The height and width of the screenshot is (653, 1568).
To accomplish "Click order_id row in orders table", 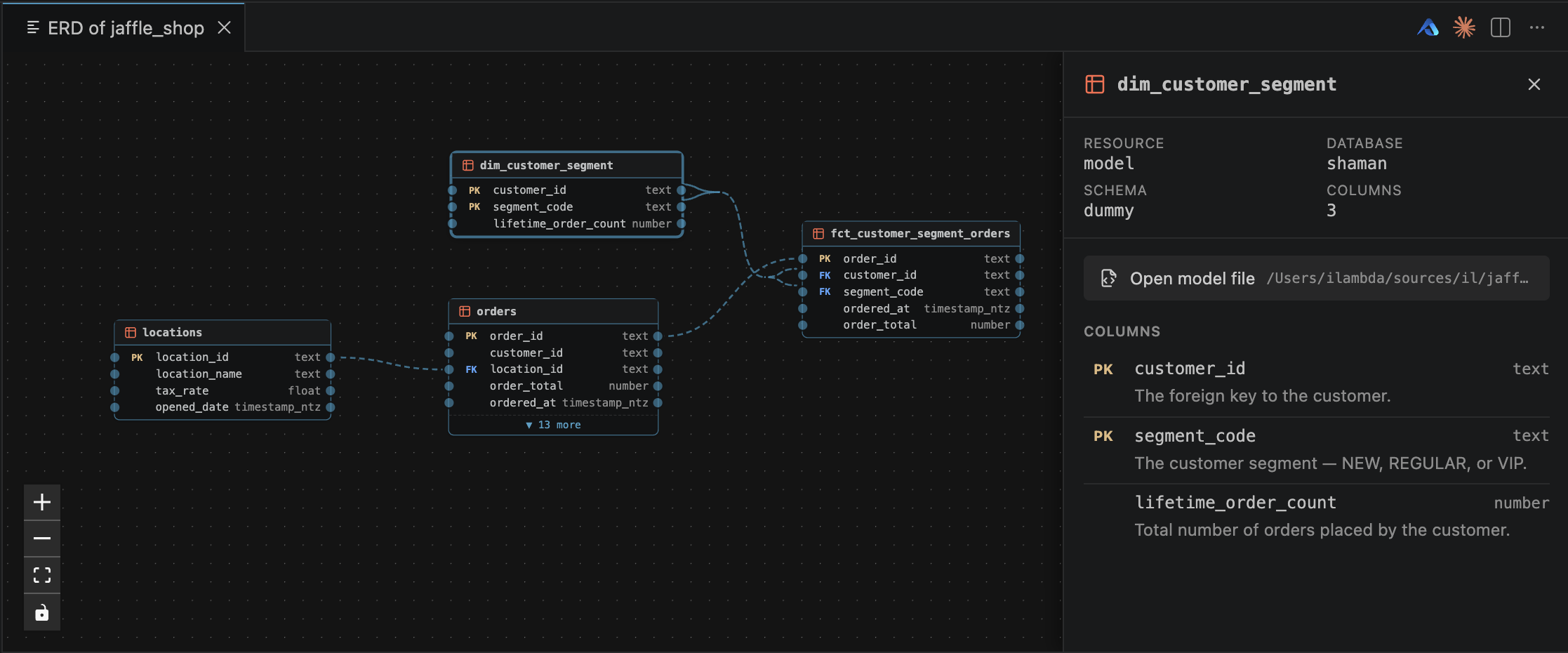I will click(553, 336).
